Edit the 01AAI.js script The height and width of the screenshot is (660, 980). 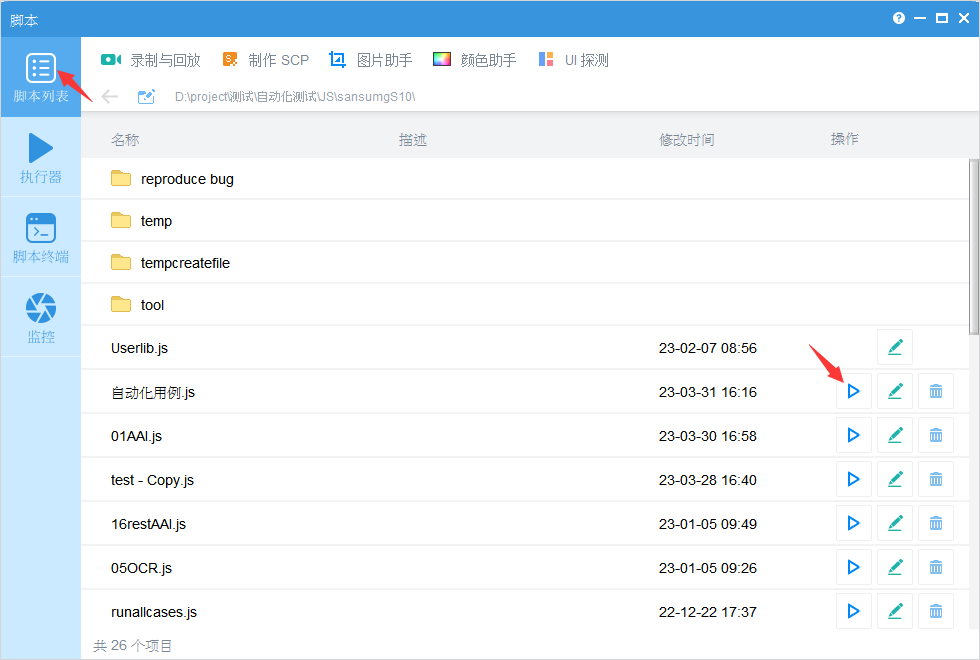895,435
